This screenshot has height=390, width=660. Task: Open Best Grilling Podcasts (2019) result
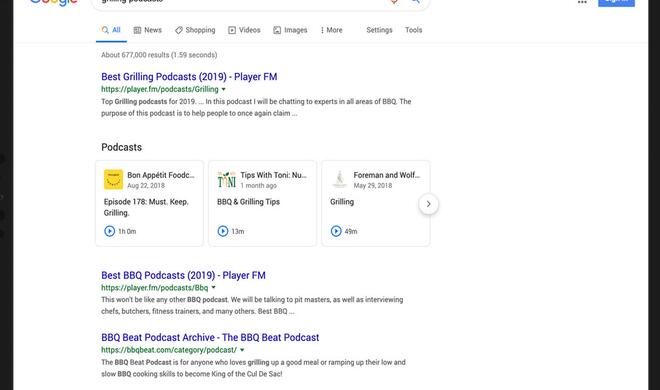[189, 77]
